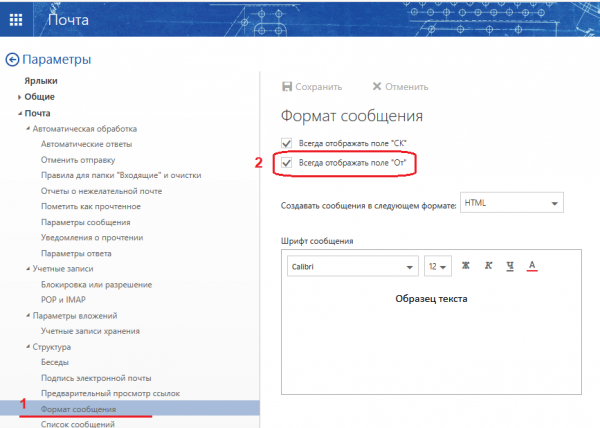Open Автоматические ответы settings
600x428 pixels.
coord(86,144)
